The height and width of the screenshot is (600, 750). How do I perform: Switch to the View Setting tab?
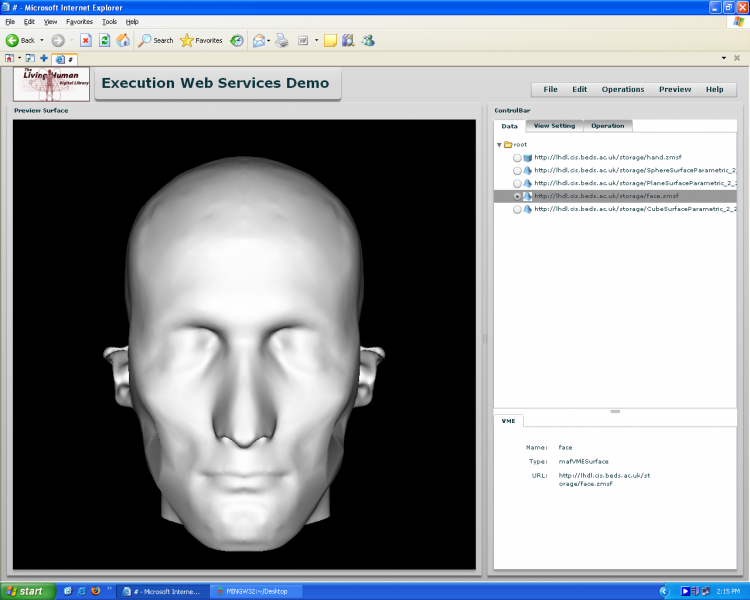coord(554,126)
